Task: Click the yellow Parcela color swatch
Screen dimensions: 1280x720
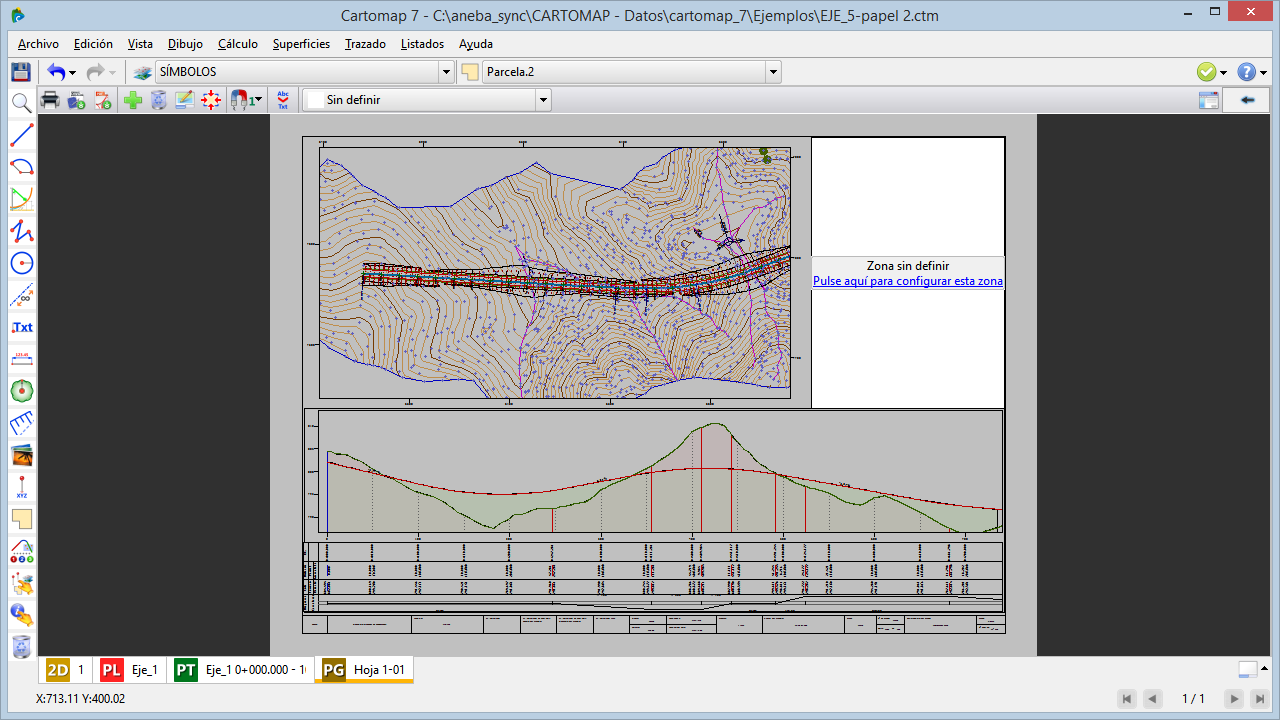Action: point(470,72)
